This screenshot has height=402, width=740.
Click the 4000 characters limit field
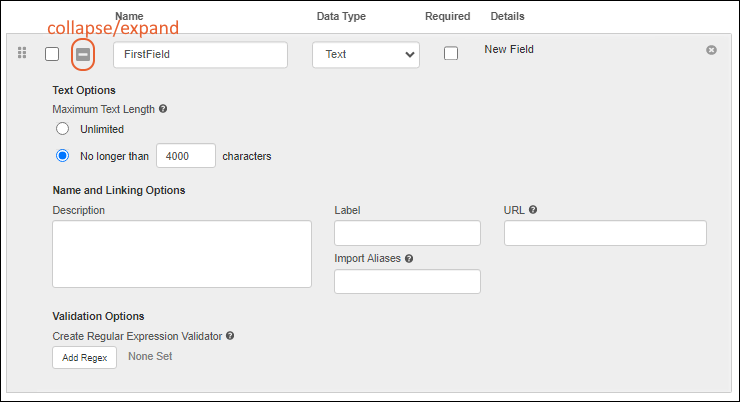186,156
